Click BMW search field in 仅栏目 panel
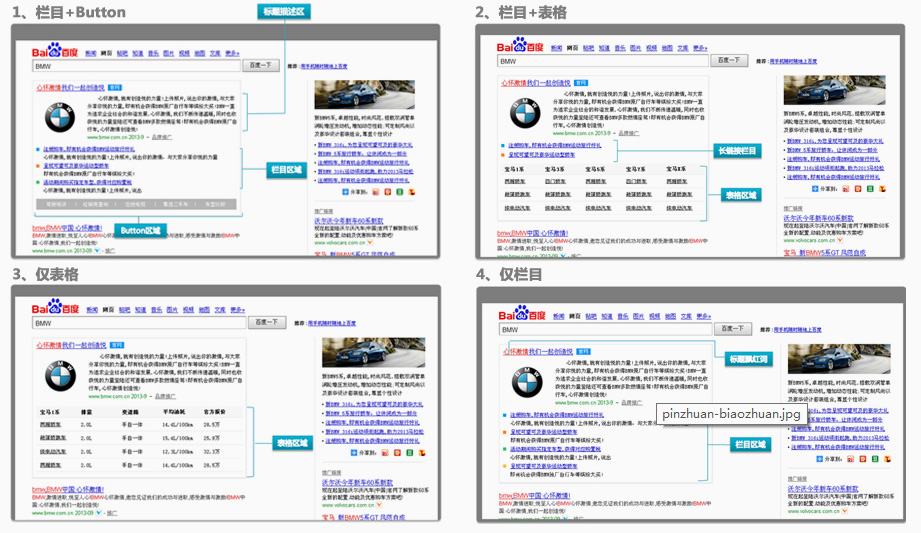921x533 pixels. (606, 330)
